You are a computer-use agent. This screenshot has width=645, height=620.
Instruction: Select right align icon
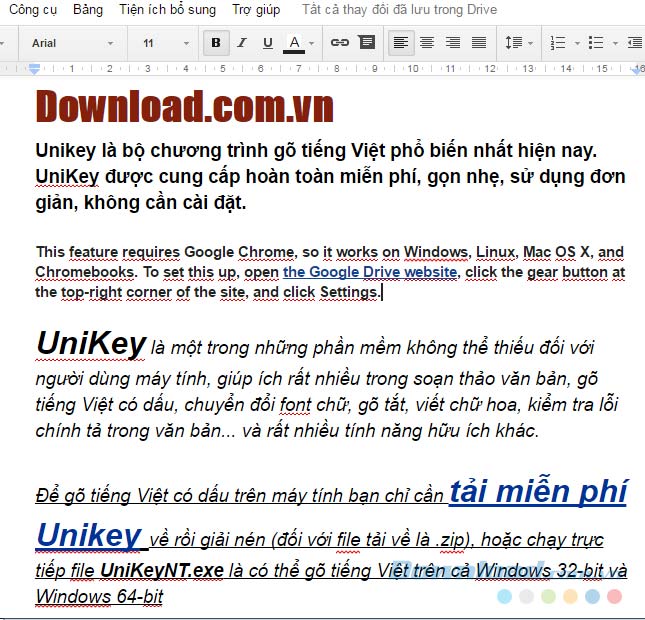tap(453, 42)
